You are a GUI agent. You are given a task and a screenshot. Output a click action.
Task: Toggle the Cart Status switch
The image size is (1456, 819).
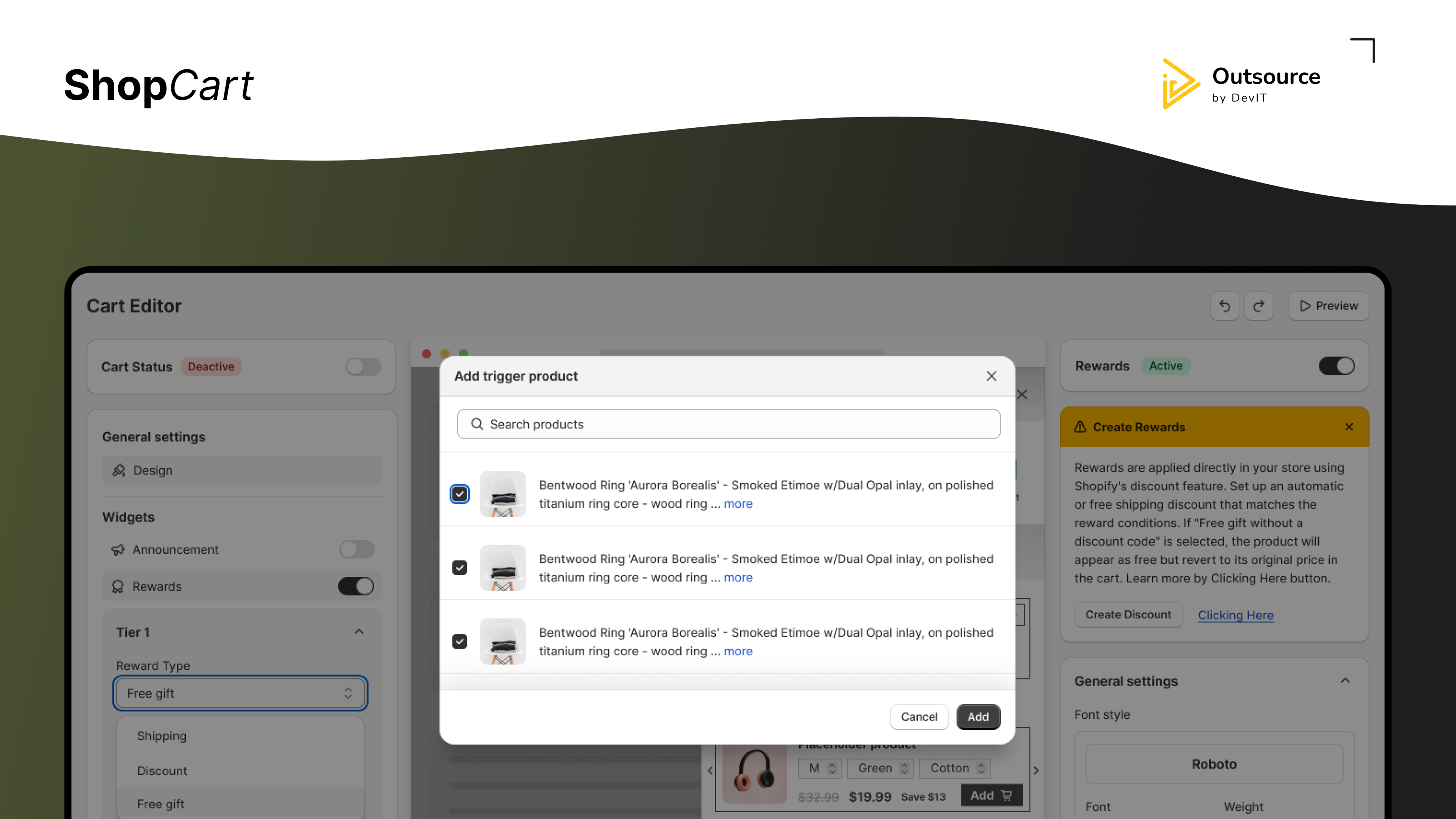(x=364, y=367)
